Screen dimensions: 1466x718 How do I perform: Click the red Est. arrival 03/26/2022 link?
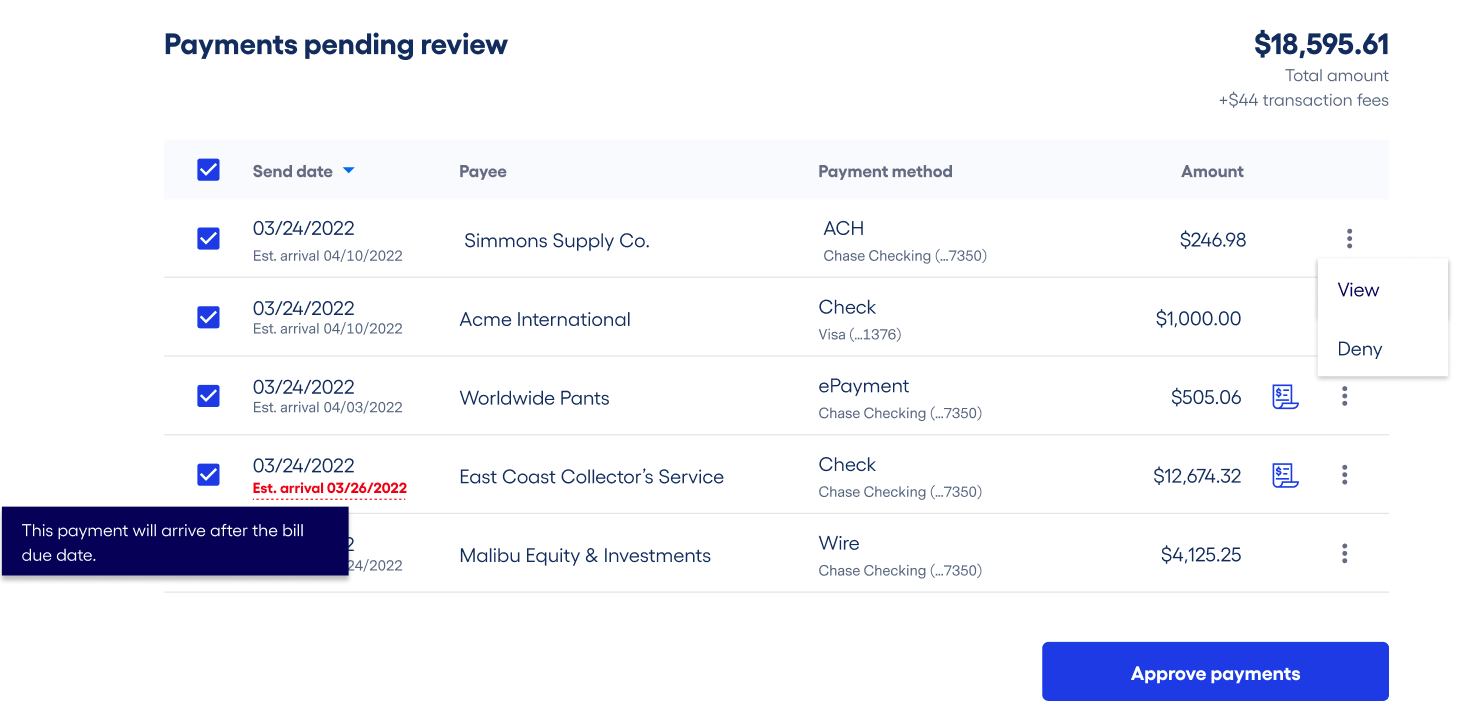330,489
